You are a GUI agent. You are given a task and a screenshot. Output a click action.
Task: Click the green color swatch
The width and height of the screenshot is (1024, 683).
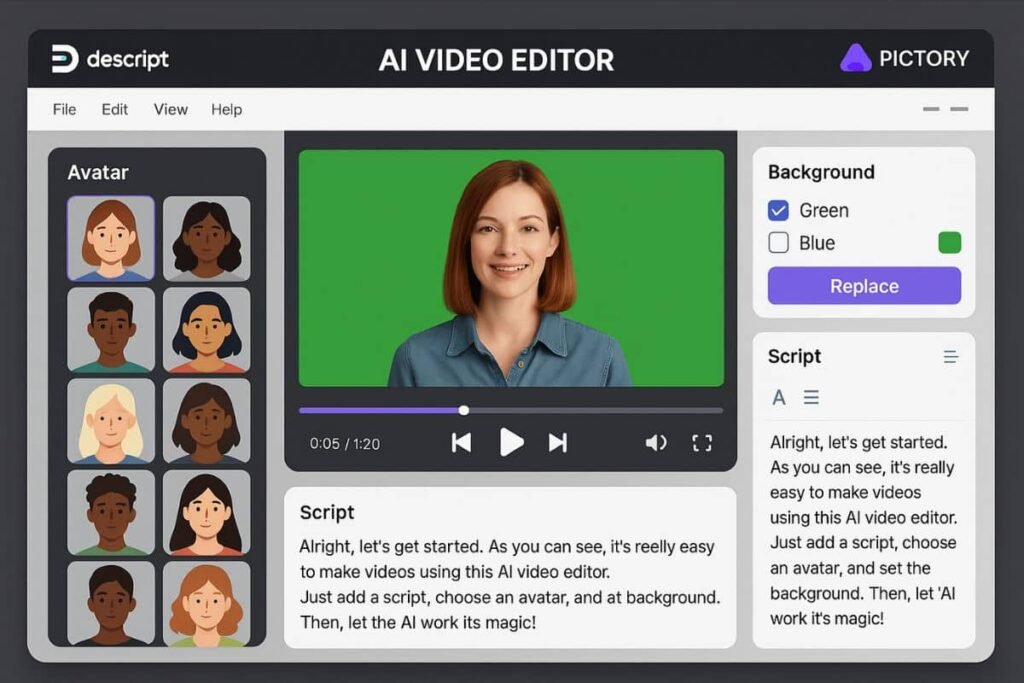click(x=949, y=243)
